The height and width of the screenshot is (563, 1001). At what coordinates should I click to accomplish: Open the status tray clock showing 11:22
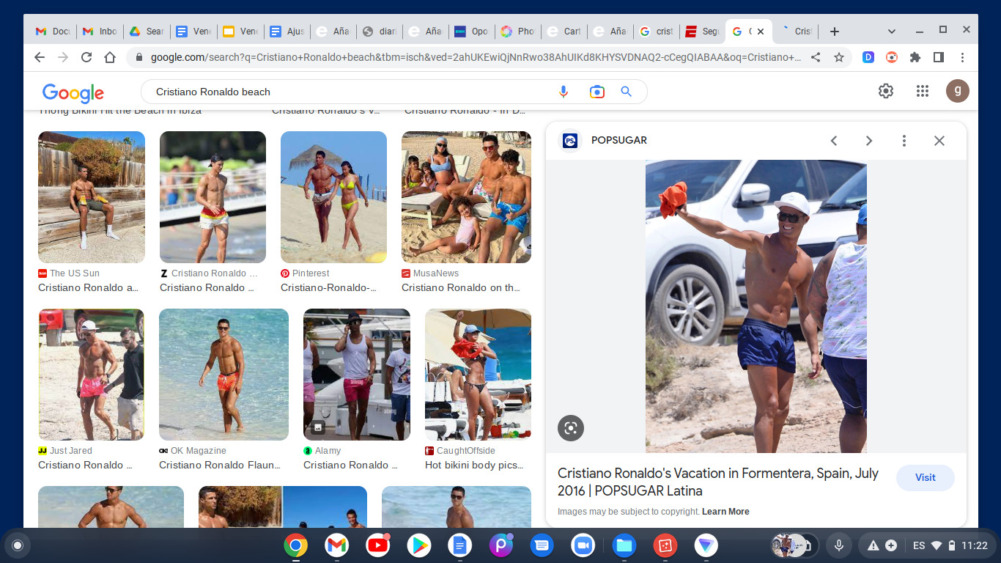pos(974,545)
